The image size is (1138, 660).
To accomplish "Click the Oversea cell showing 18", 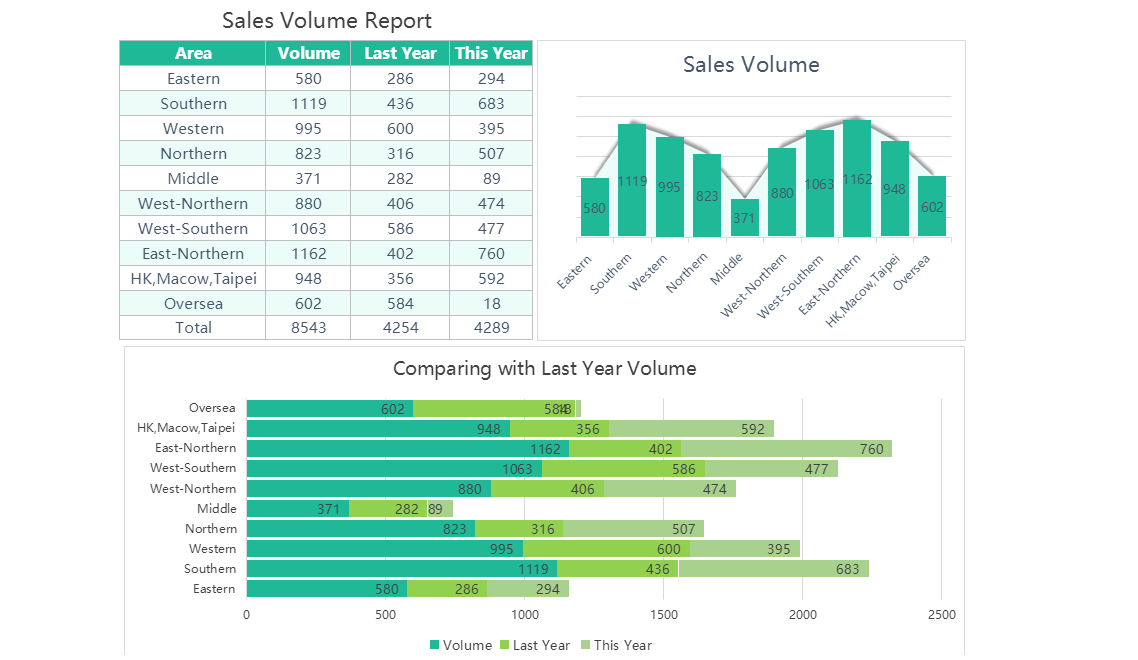I will 491,303.
